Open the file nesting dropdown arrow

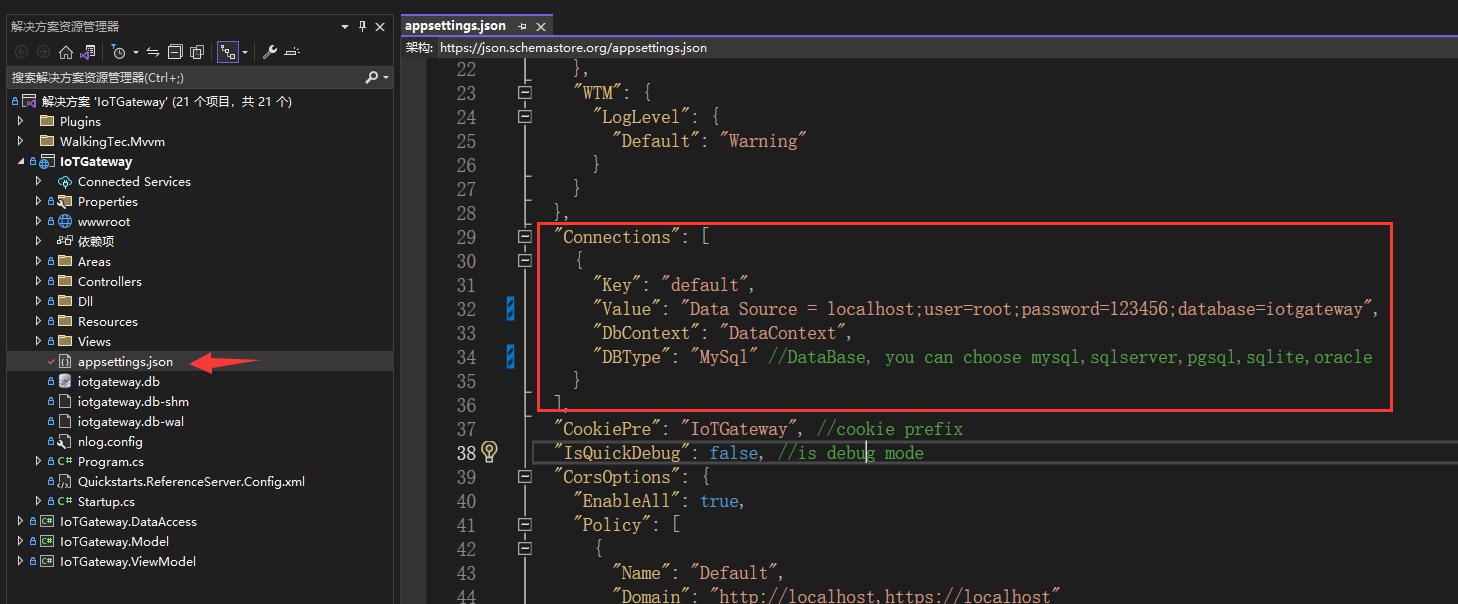245,52
